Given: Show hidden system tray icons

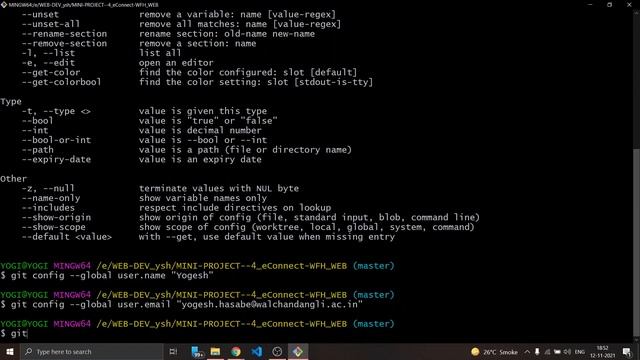Looking at the screenshot, I should 527,352.
